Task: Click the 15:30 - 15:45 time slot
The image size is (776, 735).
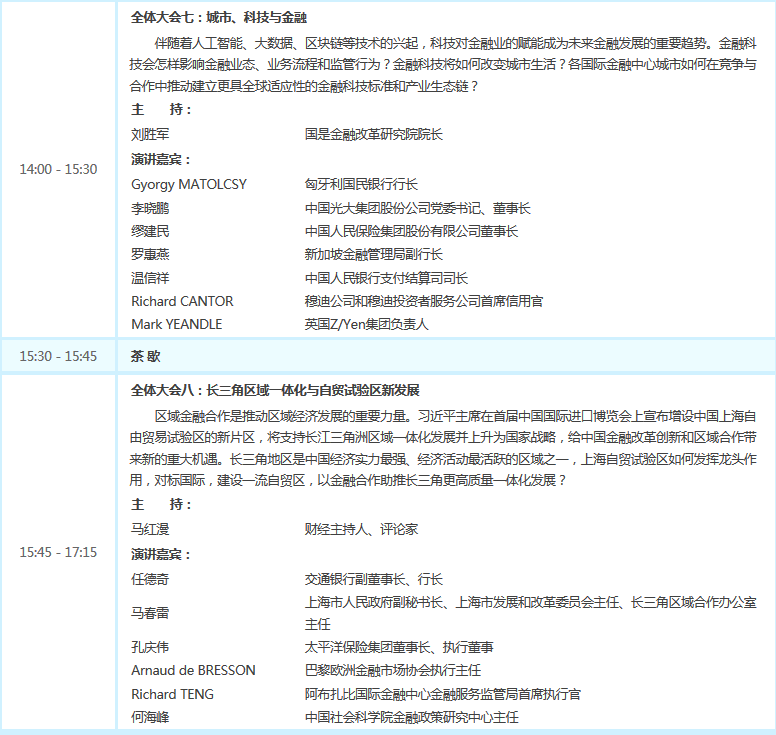Action: [x=58, y=356]
